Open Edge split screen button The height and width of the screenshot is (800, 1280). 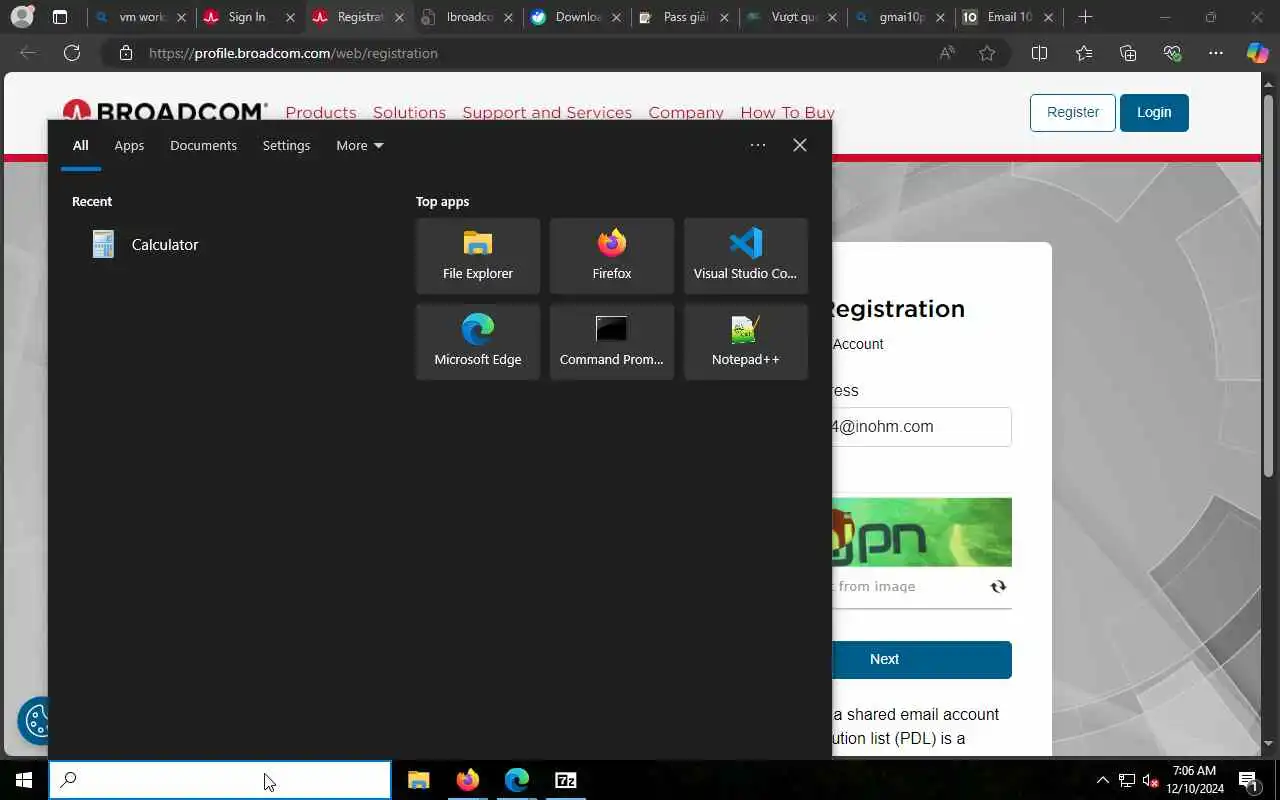pyautogui.click(x=1039, y=53)
